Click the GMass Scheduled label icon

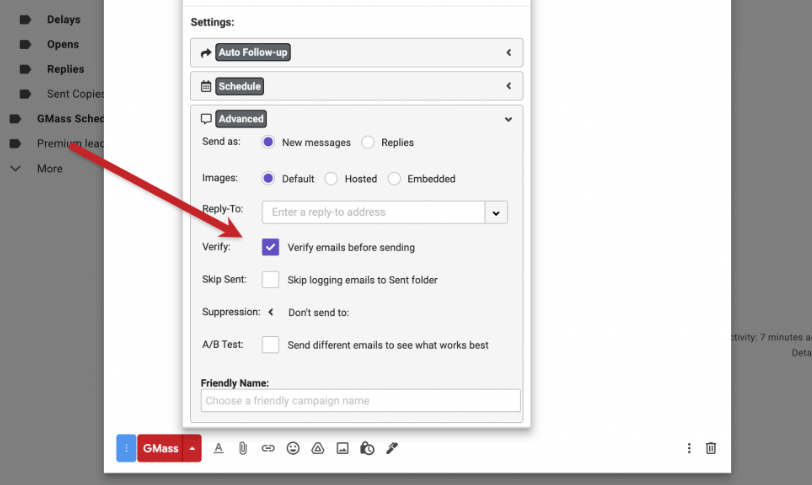[x=15, y=119]
